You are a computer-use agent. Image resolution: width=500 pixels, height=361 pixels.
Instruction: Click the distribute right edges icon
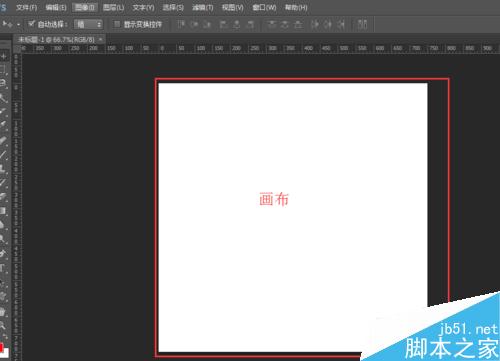pyautogui.click(x=341, y=24)
